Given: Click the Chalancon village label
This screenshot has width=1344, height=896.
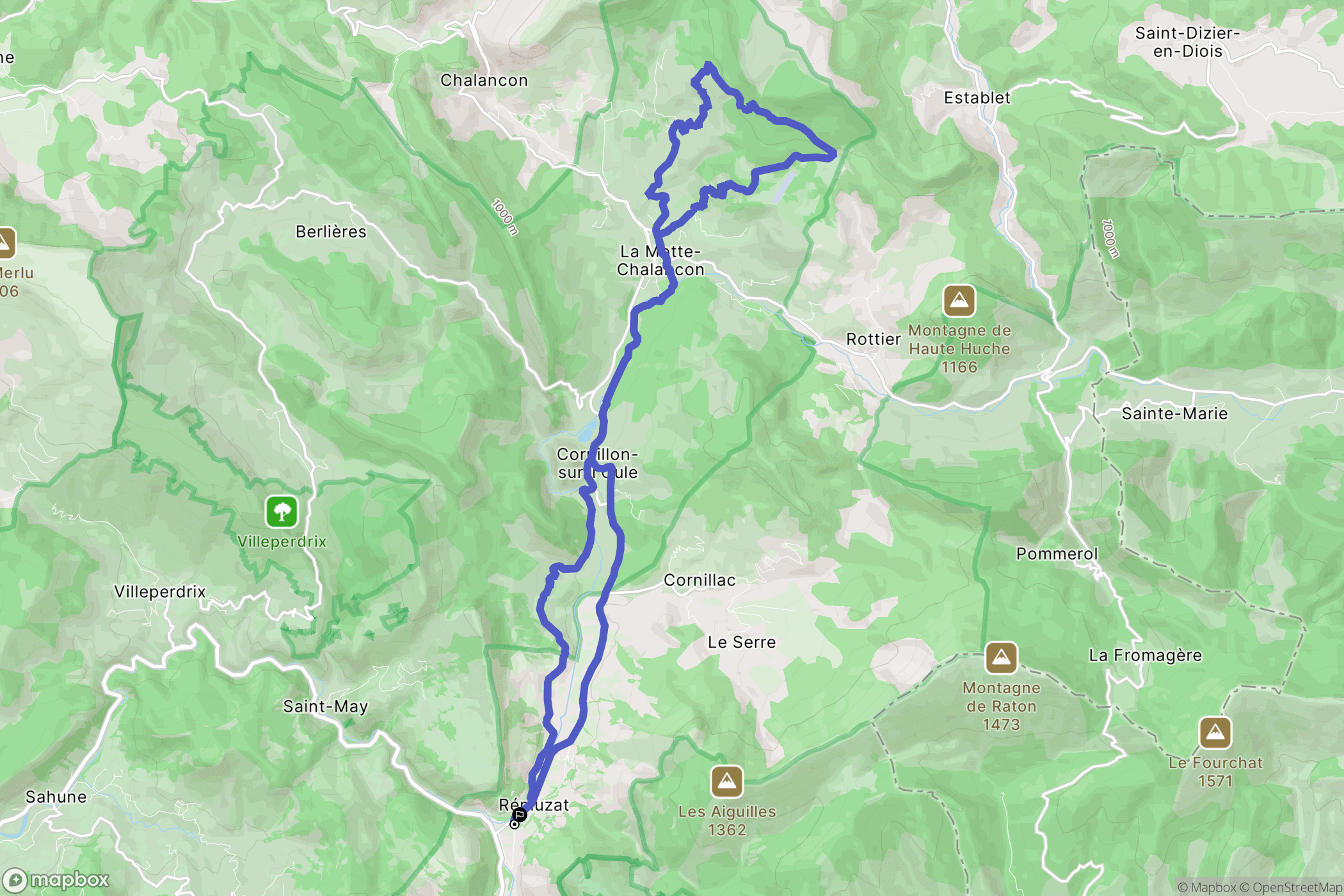Looking at the screenshot, I should (484, 81).
